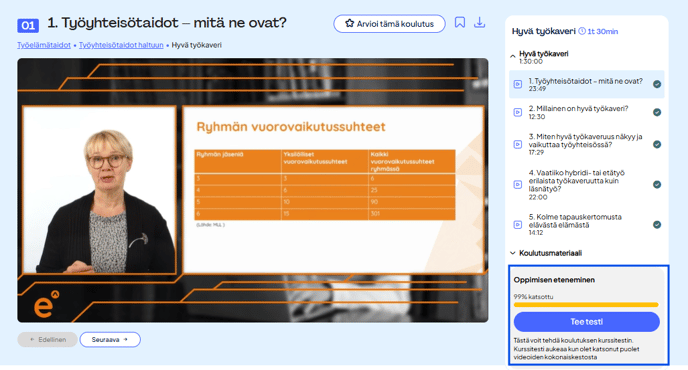Image resolution: width=688 pixels, height=370 pixels.
Task: Click the Tee testi button
Action: tap(587, 322)
